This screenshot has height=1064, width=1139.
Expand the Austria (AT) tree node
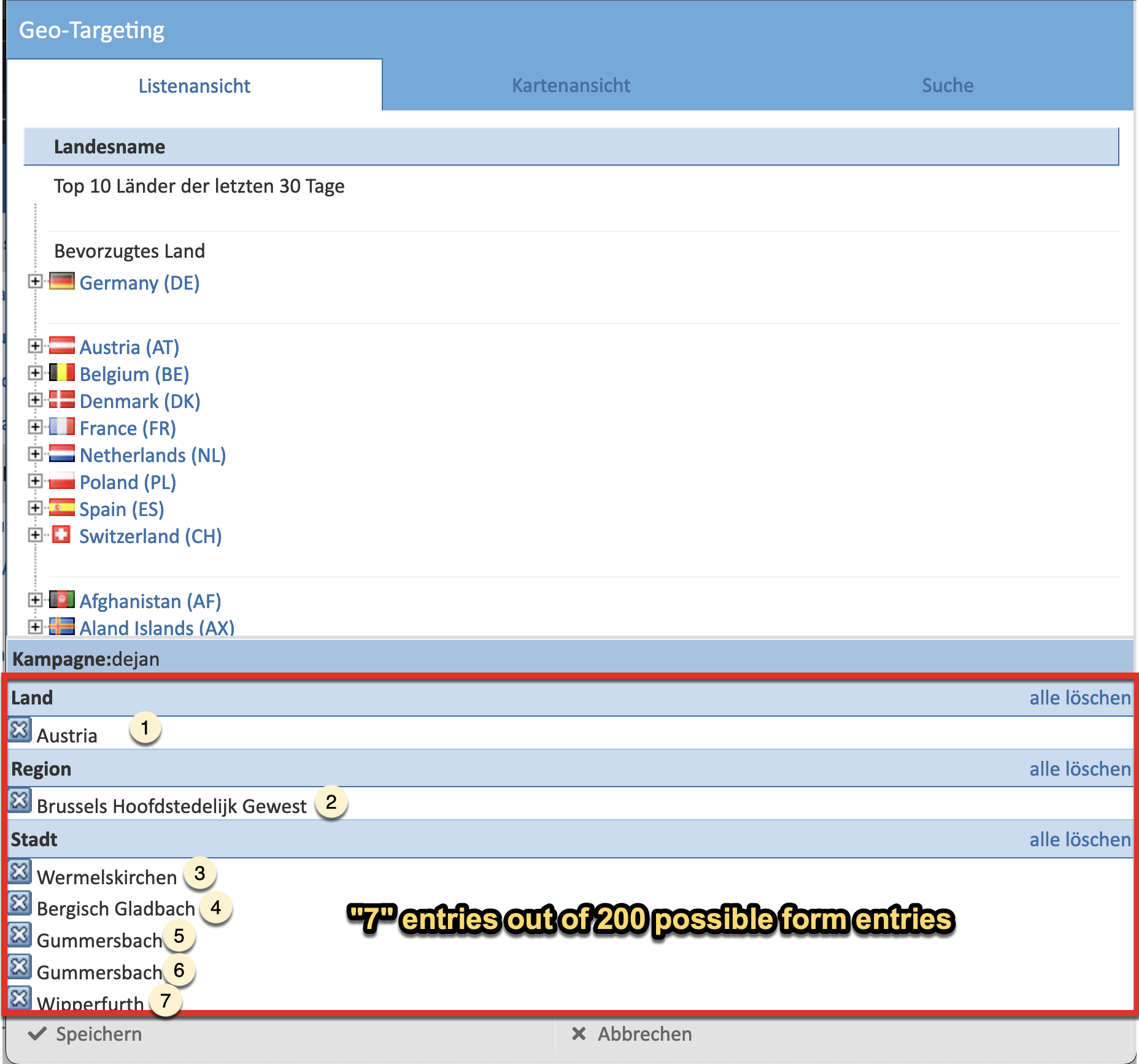point(35,346)
